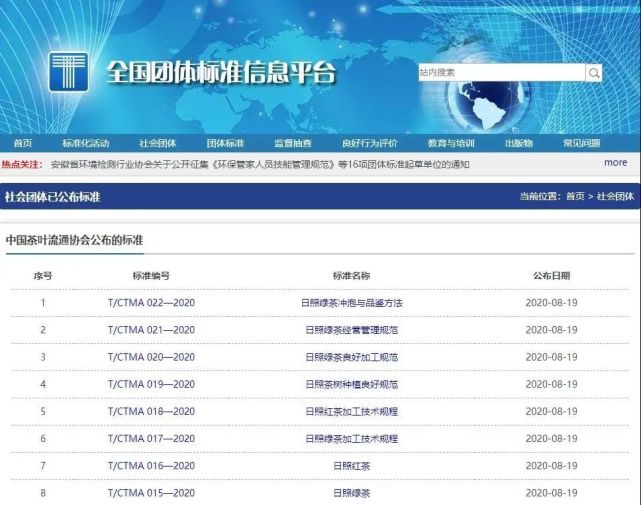This screenshot has width=641, height=505.
Task: Open 日照绿茶经营管理规范 standard
Action: pos(352,330)
